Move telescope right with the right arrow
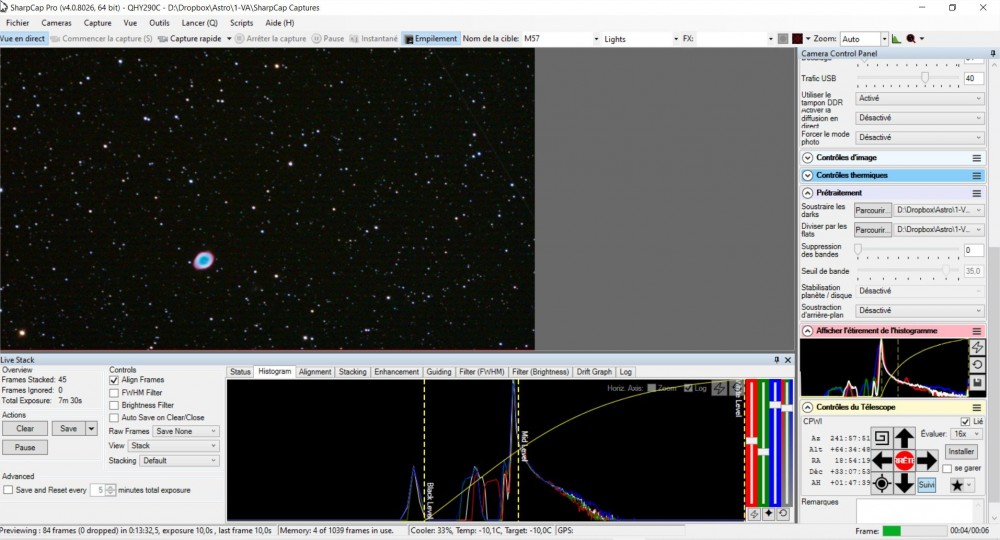This screenshot has width=1000, height=540. 927,460
